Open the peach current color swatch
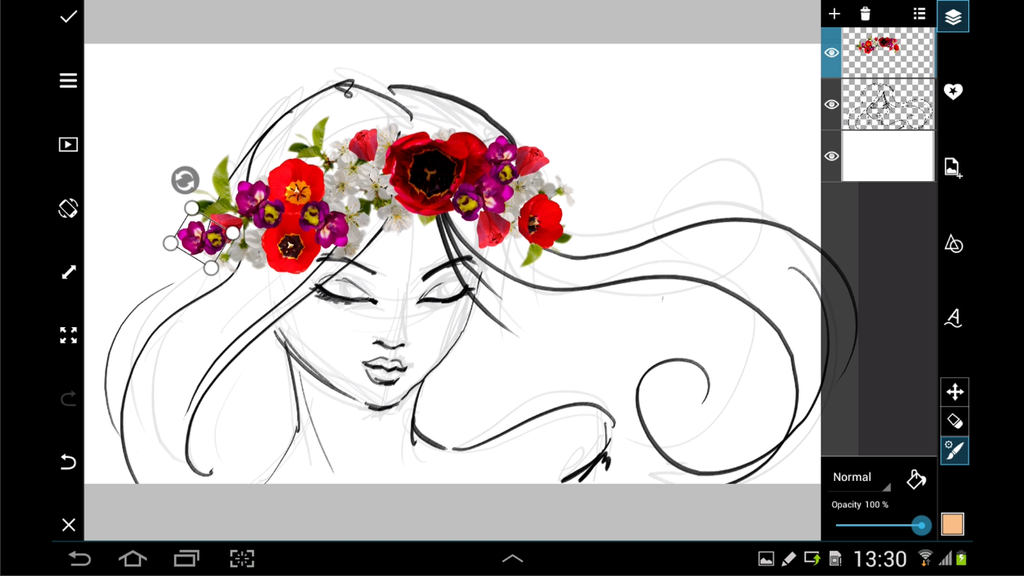 click(x=953, y=524)
